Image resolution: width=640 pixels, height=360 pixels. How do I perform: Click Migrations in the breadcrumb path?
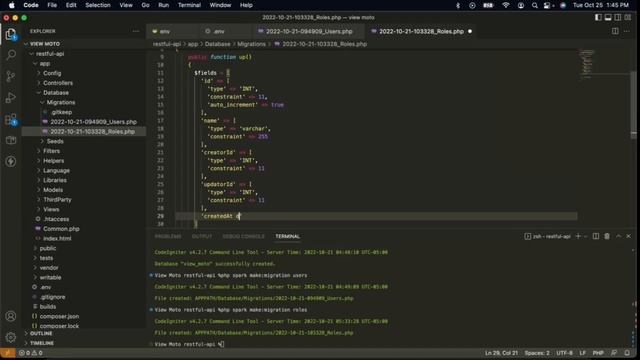tap(251, 44)
